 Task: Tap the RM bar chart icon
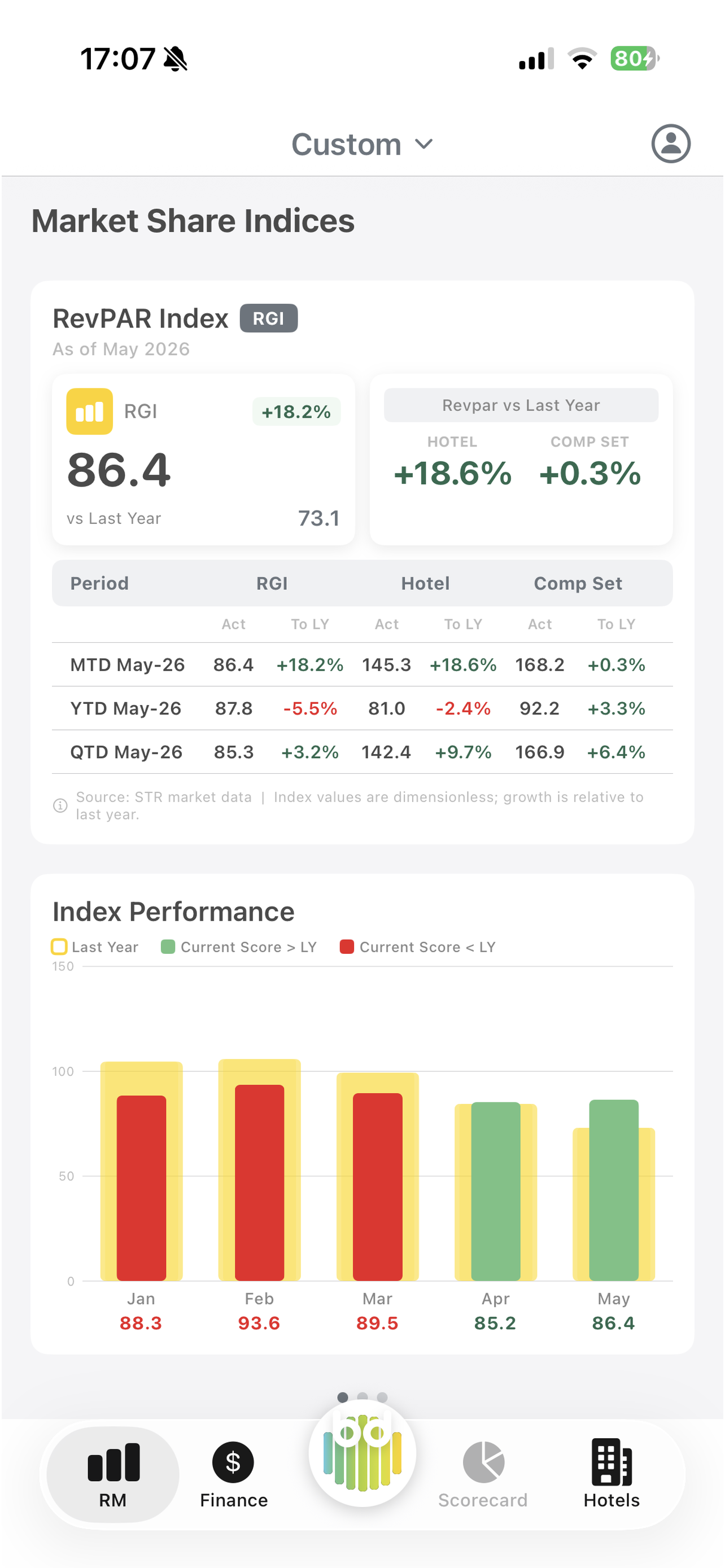tap(113, 1461)
